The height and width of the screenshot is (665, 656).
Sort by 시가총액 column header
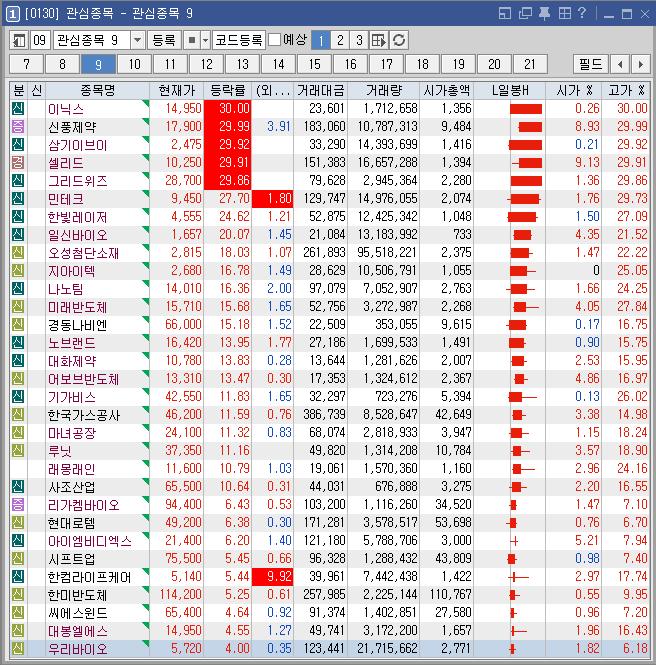pyautogui.click(x=447, y=90)
